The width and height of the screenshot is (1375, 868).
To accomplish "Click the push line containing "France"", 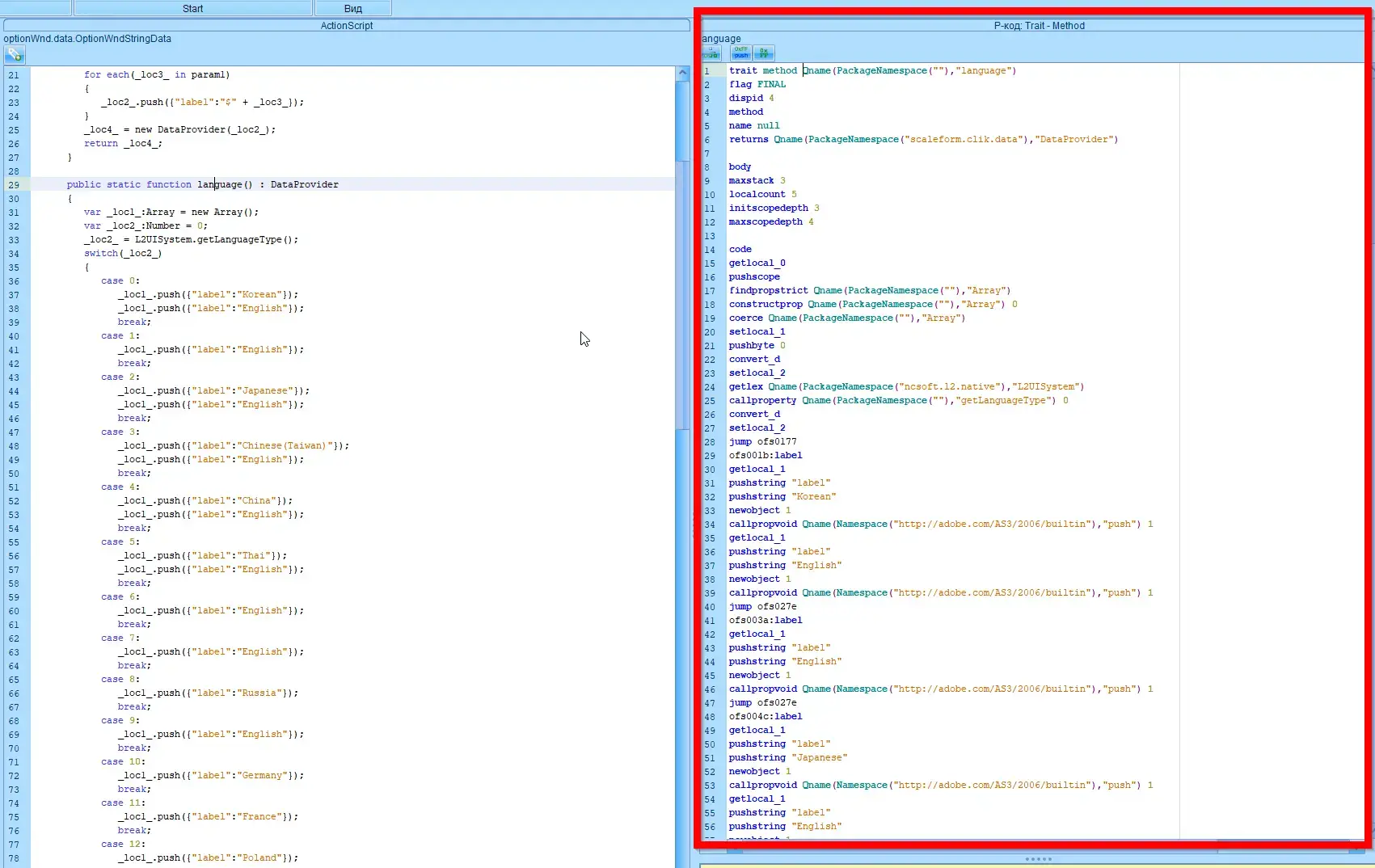I will click(209, 816).
